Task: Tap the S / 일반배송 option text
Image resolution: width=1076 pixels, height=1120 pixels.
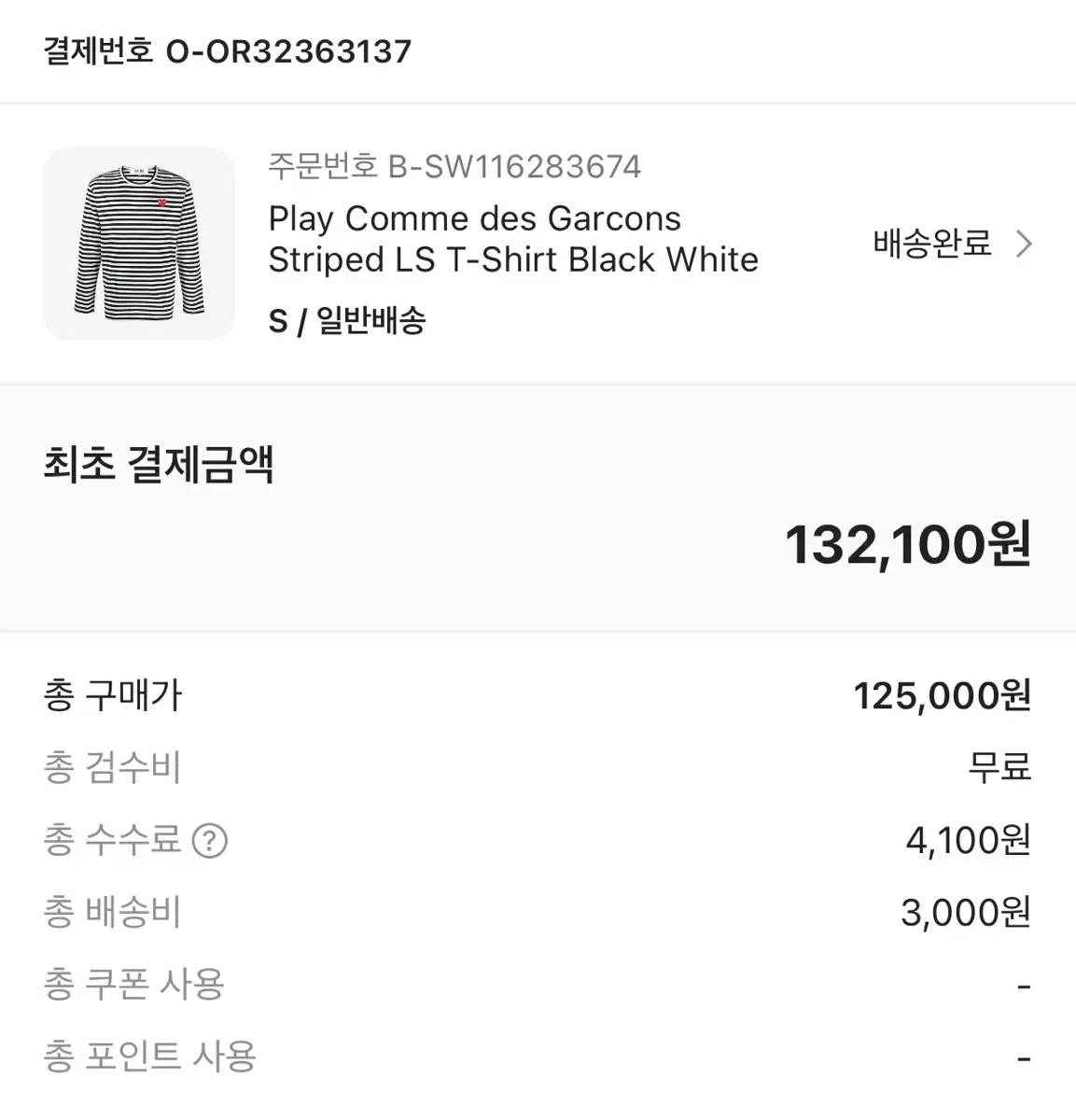Action: (x=347, y=321)
